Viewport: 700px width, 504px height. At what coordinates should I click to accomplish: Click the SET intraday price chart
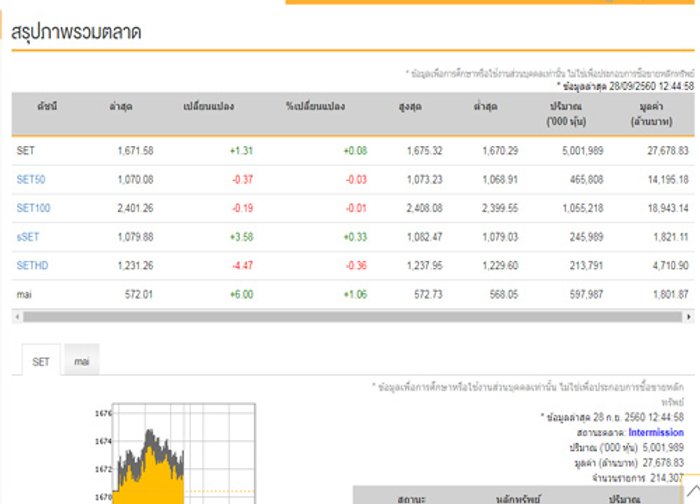pyautogui.click(x=183, y=453)
